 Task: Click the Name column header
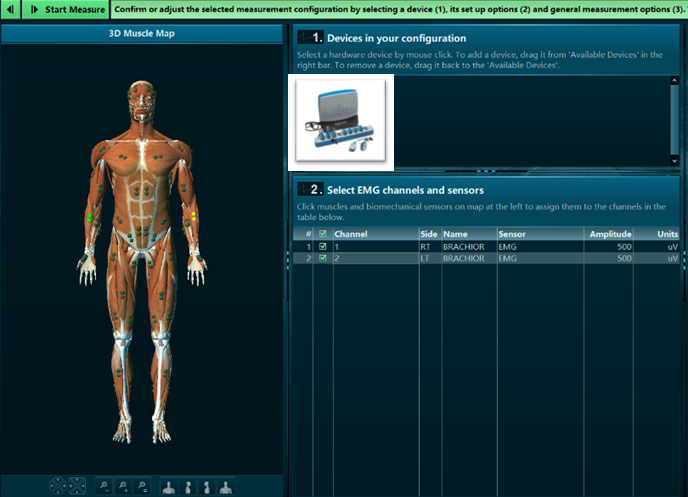469,234
